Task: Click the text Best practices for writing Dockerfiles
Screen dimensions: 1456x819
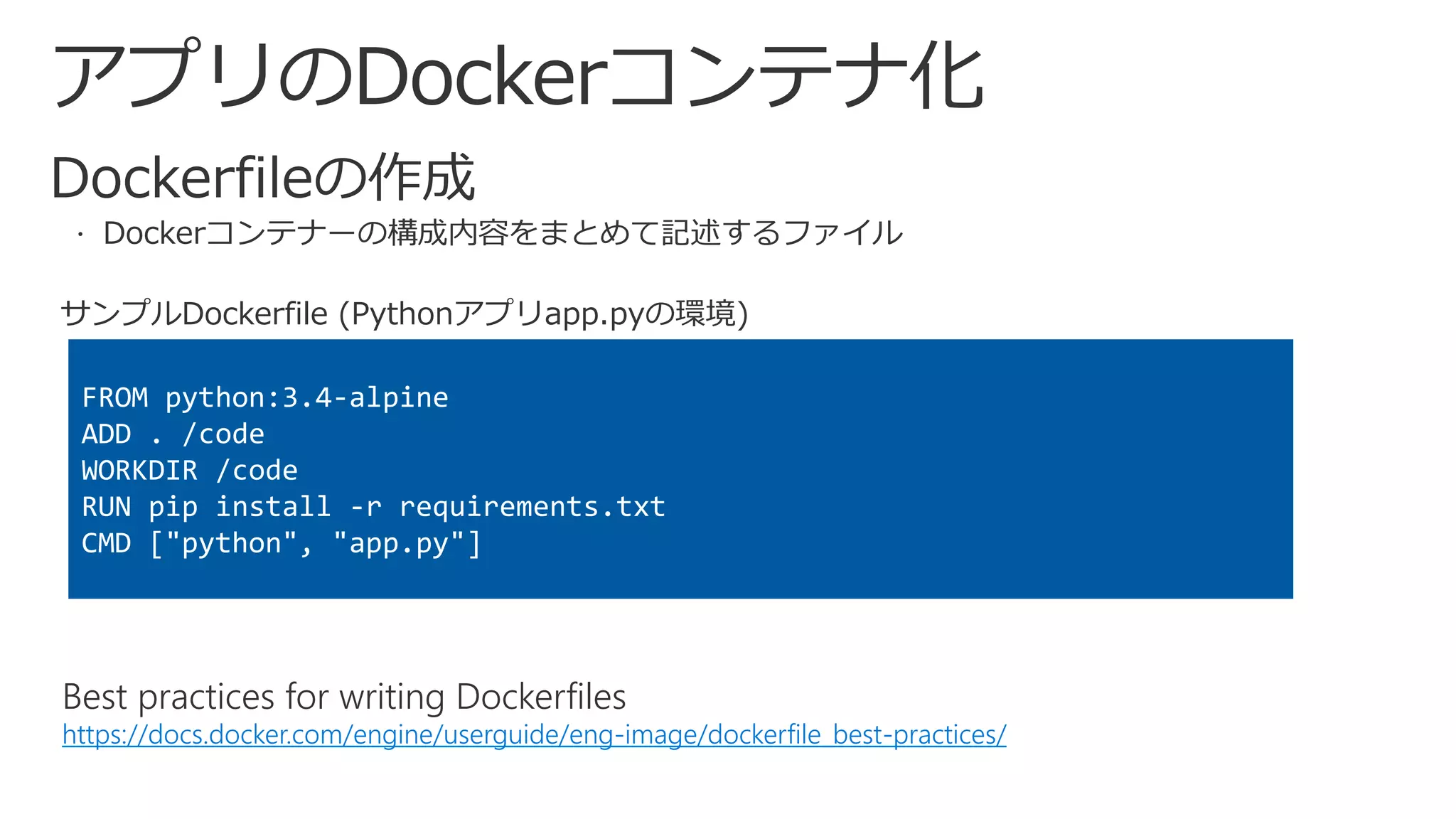Action: [344, 697]
